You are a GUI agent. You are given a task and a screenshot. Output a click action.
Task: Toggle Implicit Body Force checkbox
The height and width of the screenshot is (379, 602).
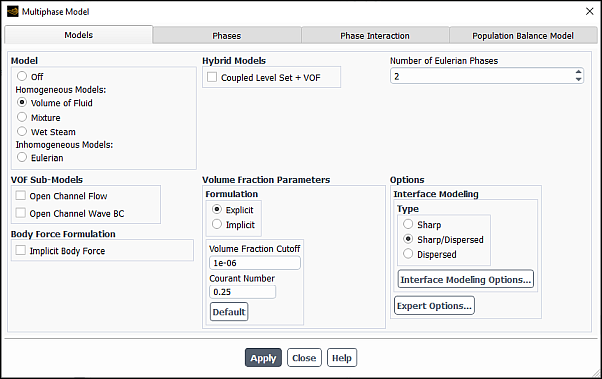click(21, 250)
